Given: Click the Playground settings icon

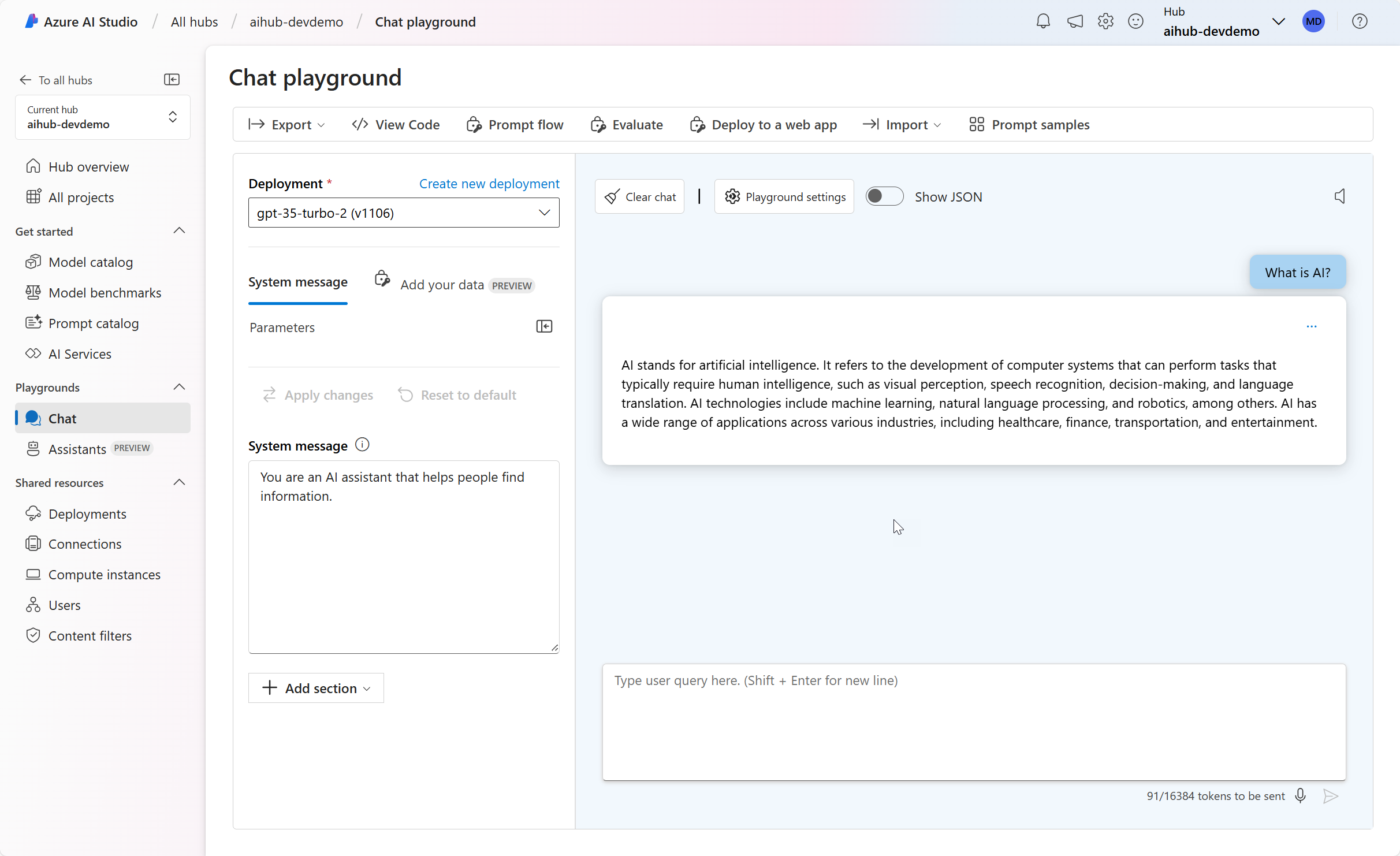Looking at the screenshot, I should coord(732,197).
